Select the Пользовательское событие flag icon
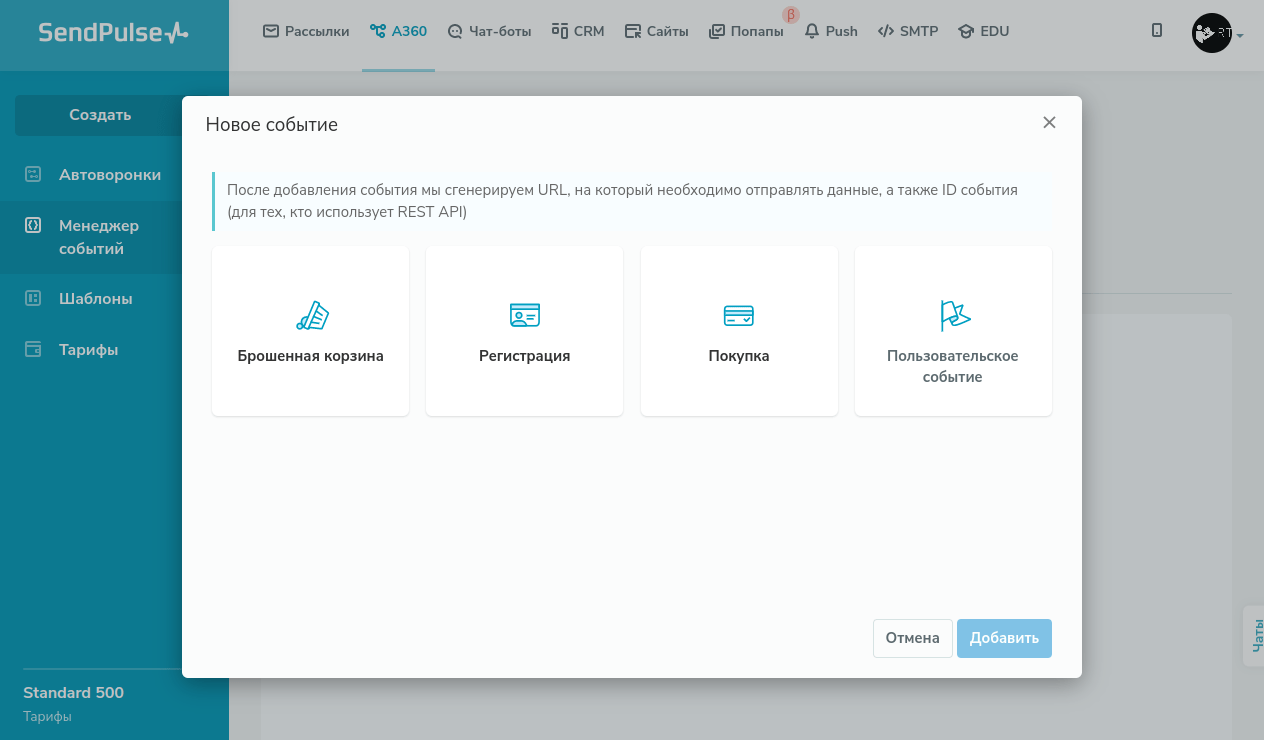 tap(954, 316)
